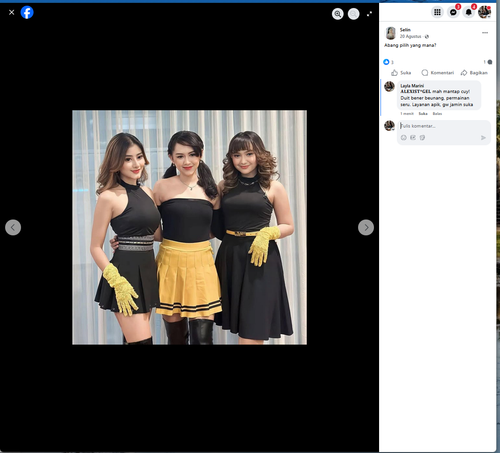Go to the previous photo
Viewport: 500px width, 453px height.
click(x=13, y=227)
